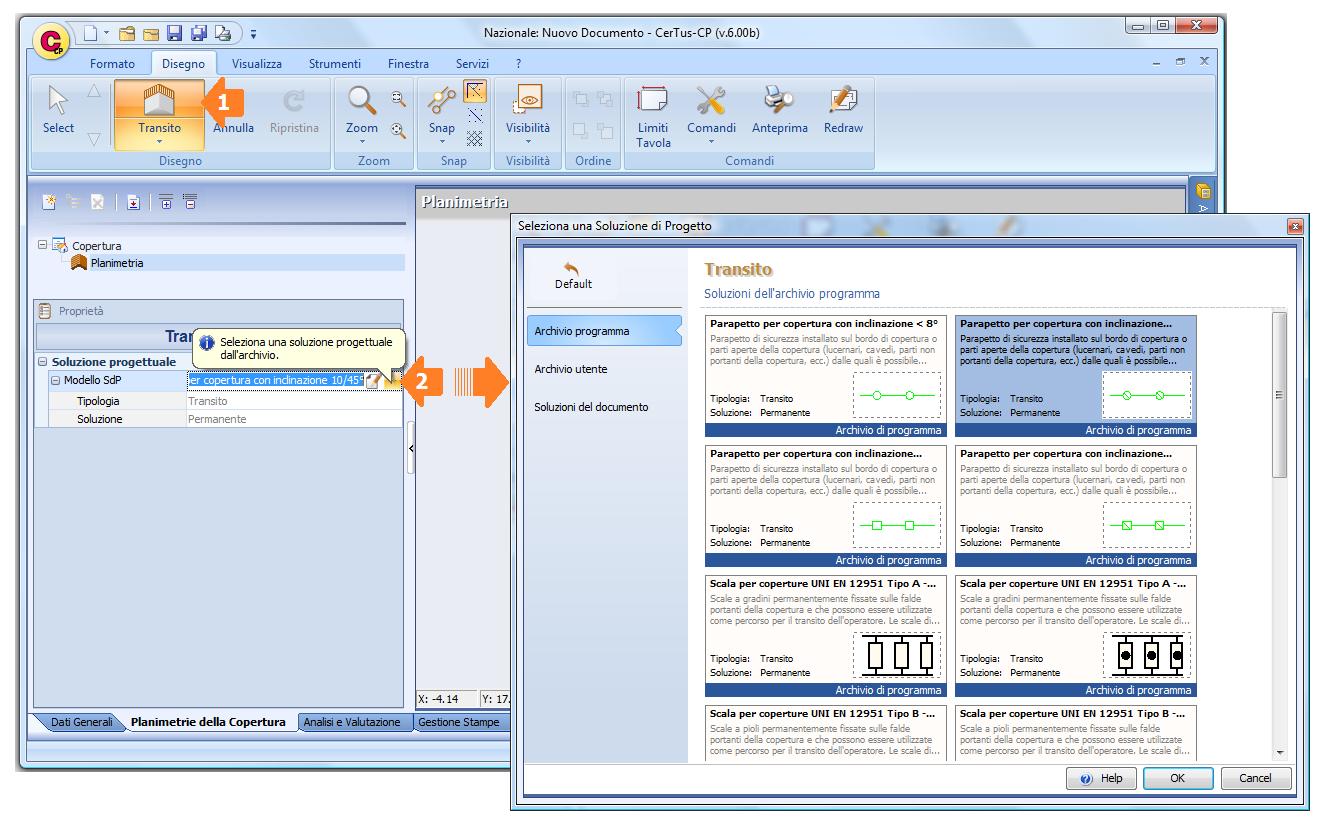
Task: Click the Help button in the dialog
Action: (x=1102, y=778)
